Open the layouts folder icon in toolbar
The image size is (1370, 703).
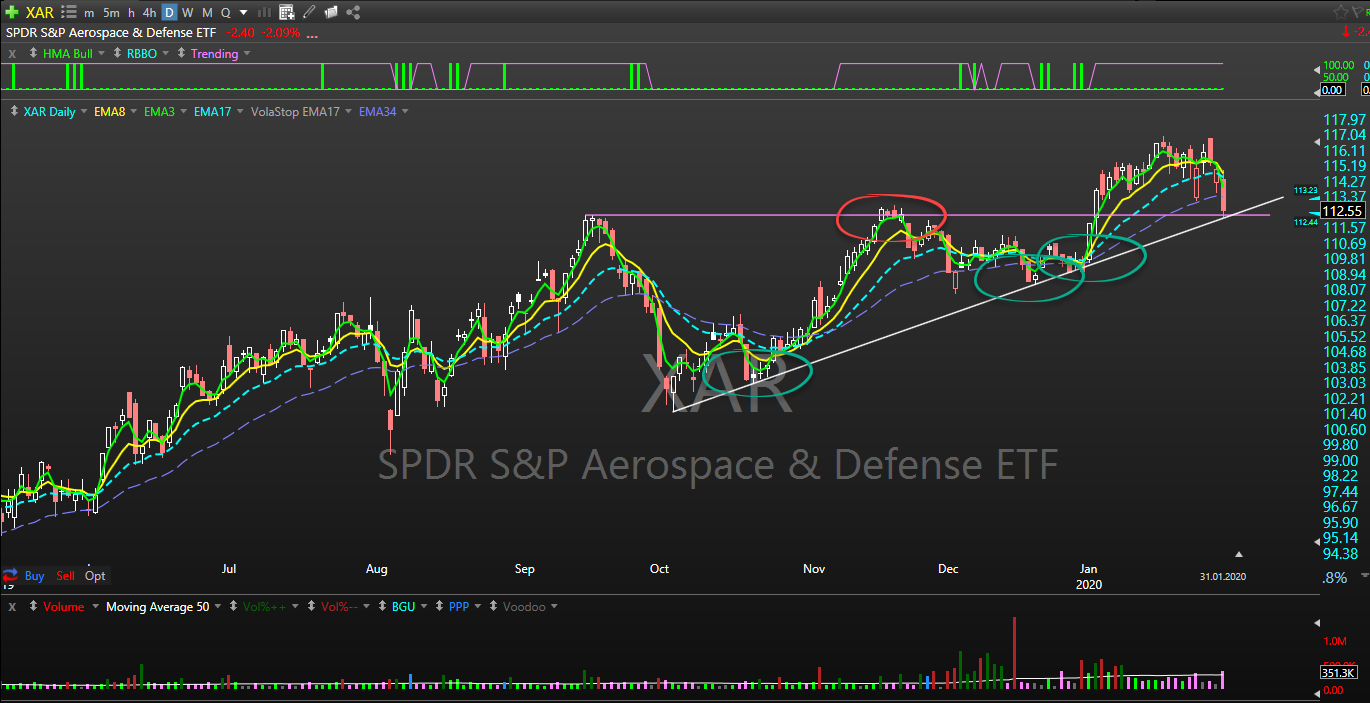(331, 13)
